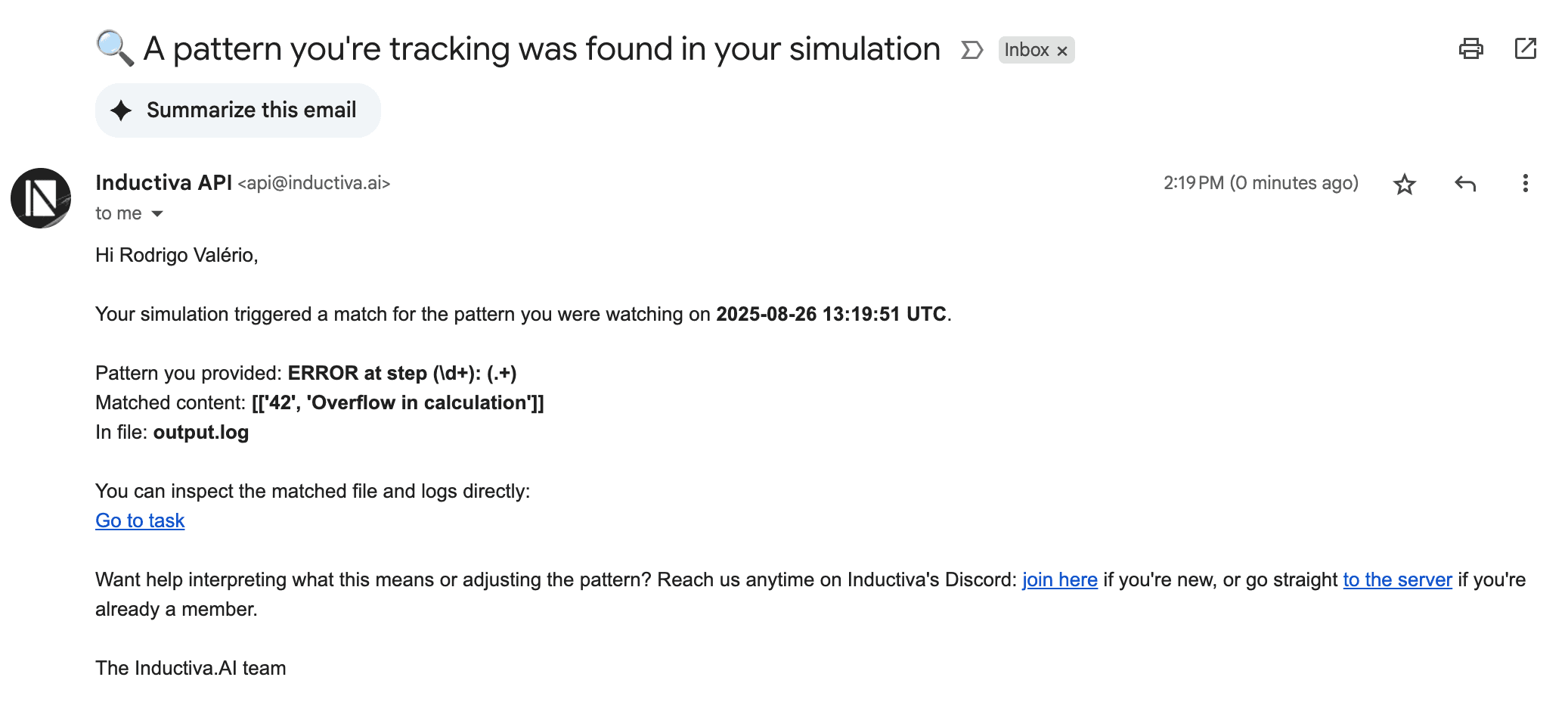Screen dimensions: 1568x702
Task: Remove the Inbox label using its x
Action: pyautogui.click(x=1063, y=50)
